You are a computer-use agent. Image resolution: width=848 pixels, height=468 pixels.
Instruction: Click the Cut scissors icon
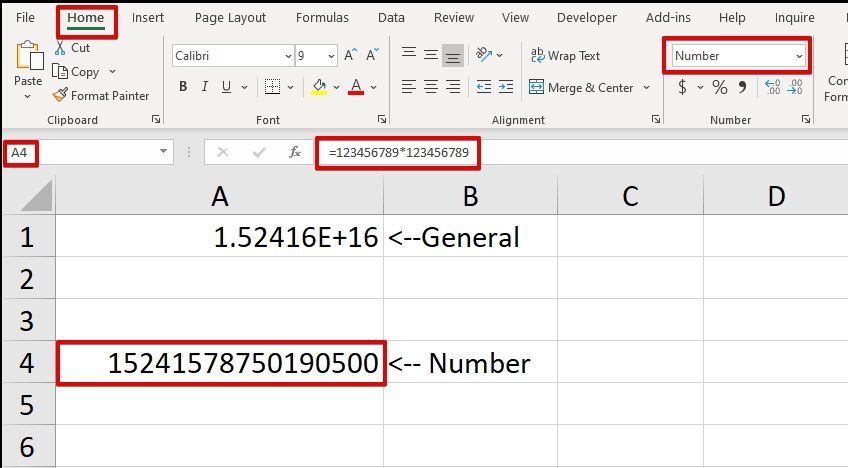[x=60, y=48]
